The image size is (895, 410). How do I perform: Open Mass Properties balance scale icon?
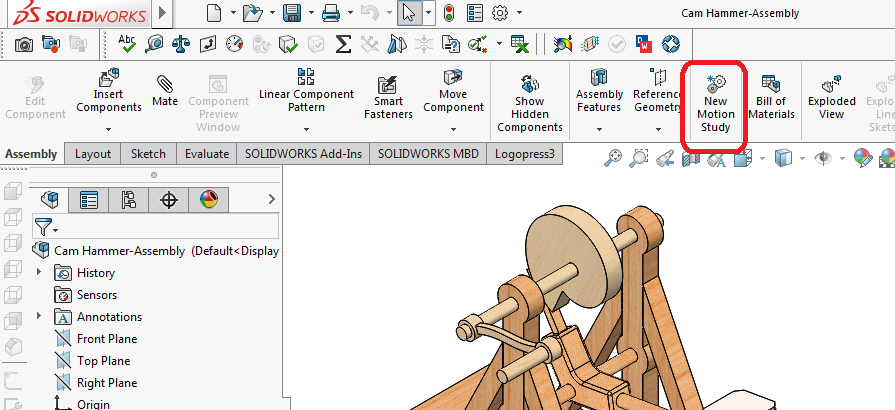(x=181, y=44)
